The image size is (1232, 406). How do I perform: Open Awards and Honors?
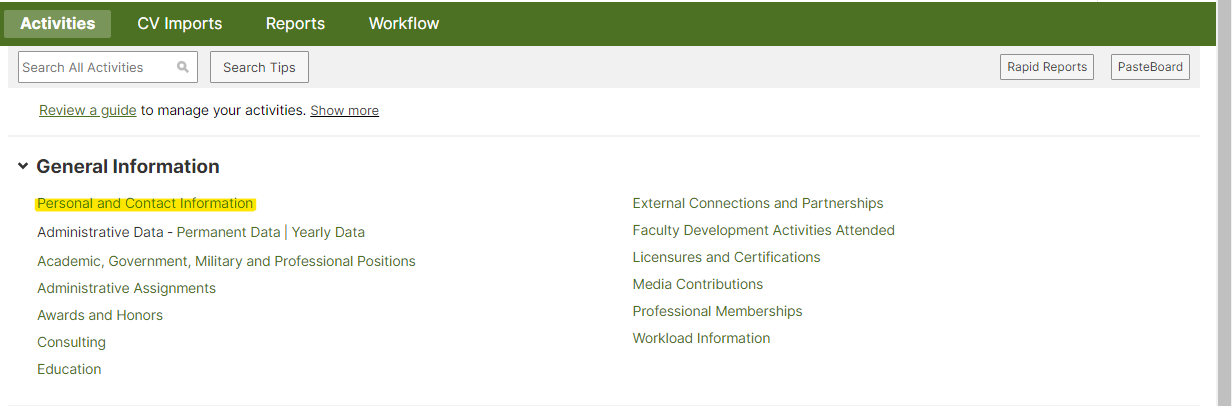tap(100, 315)
